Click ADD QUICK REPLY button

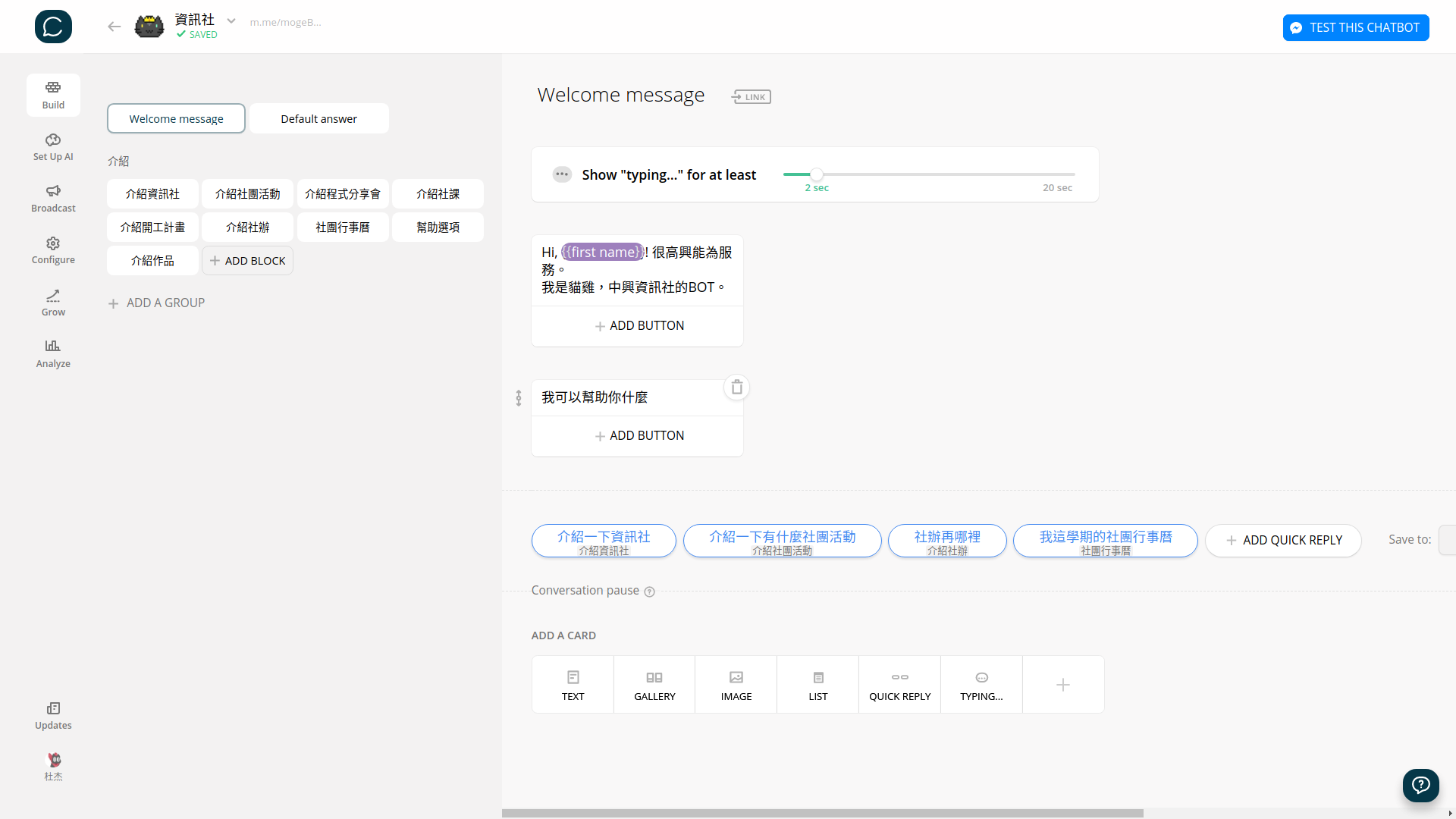click(x=1283, y=541)
